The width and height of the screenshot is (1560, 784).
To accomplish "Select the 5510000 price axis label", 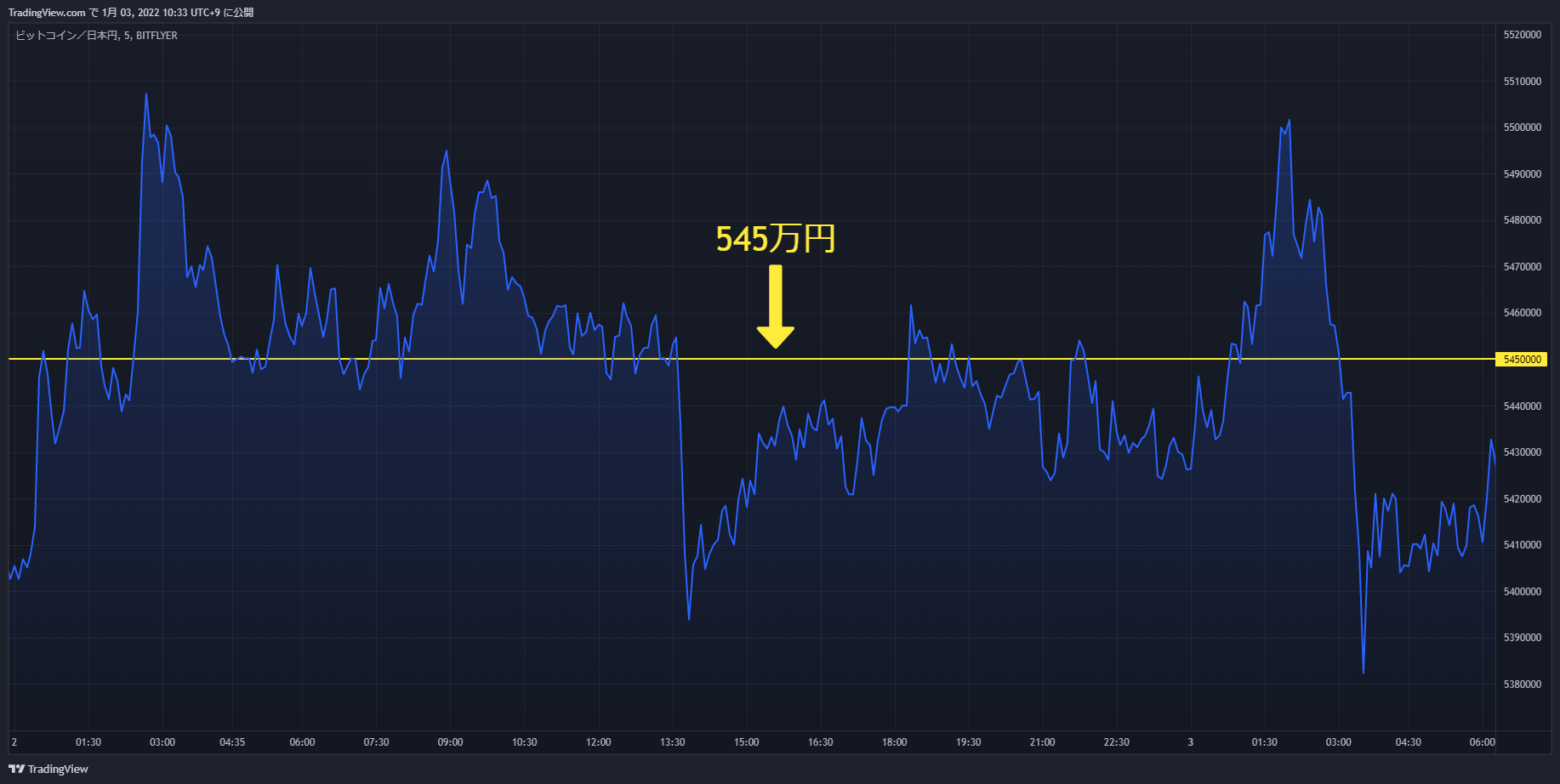I will pyautogui.click(x=1522, y=82).
